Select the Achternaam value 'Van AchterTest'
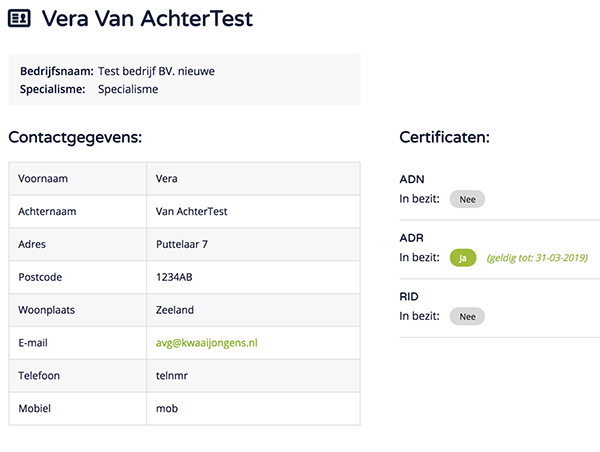600x452 pixels. tap(193, 212)
